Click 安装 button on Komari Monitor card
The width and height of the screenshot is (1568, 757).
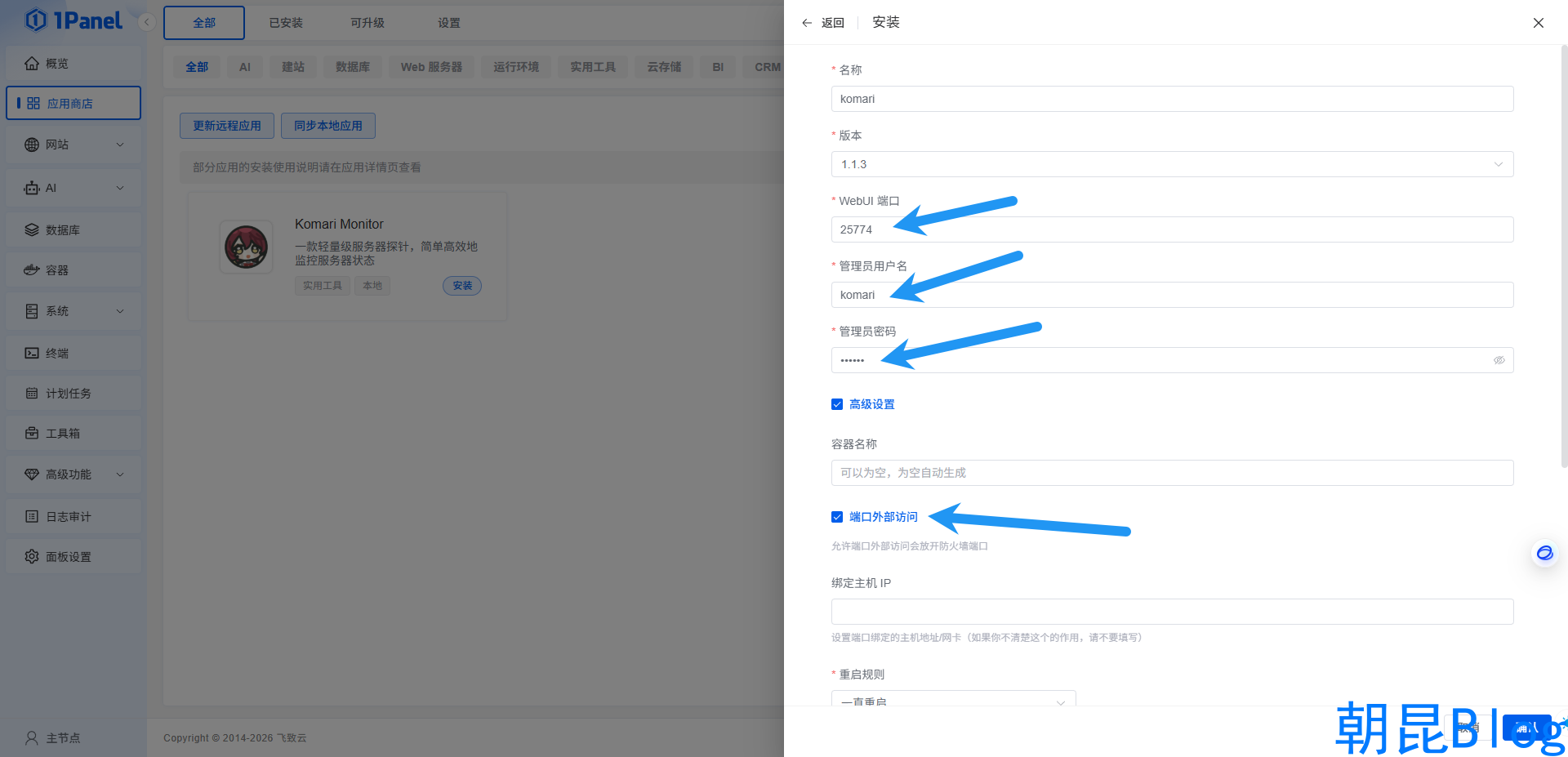click(x=462, y=286)
